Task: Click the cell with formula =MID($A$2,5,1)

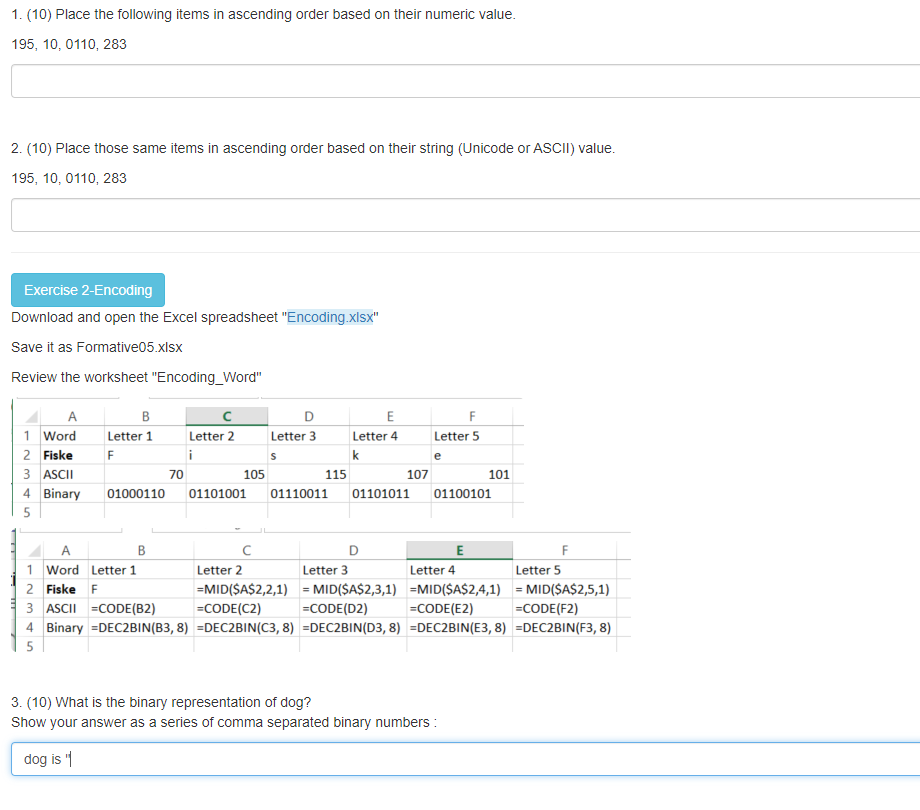Action: 564,589
